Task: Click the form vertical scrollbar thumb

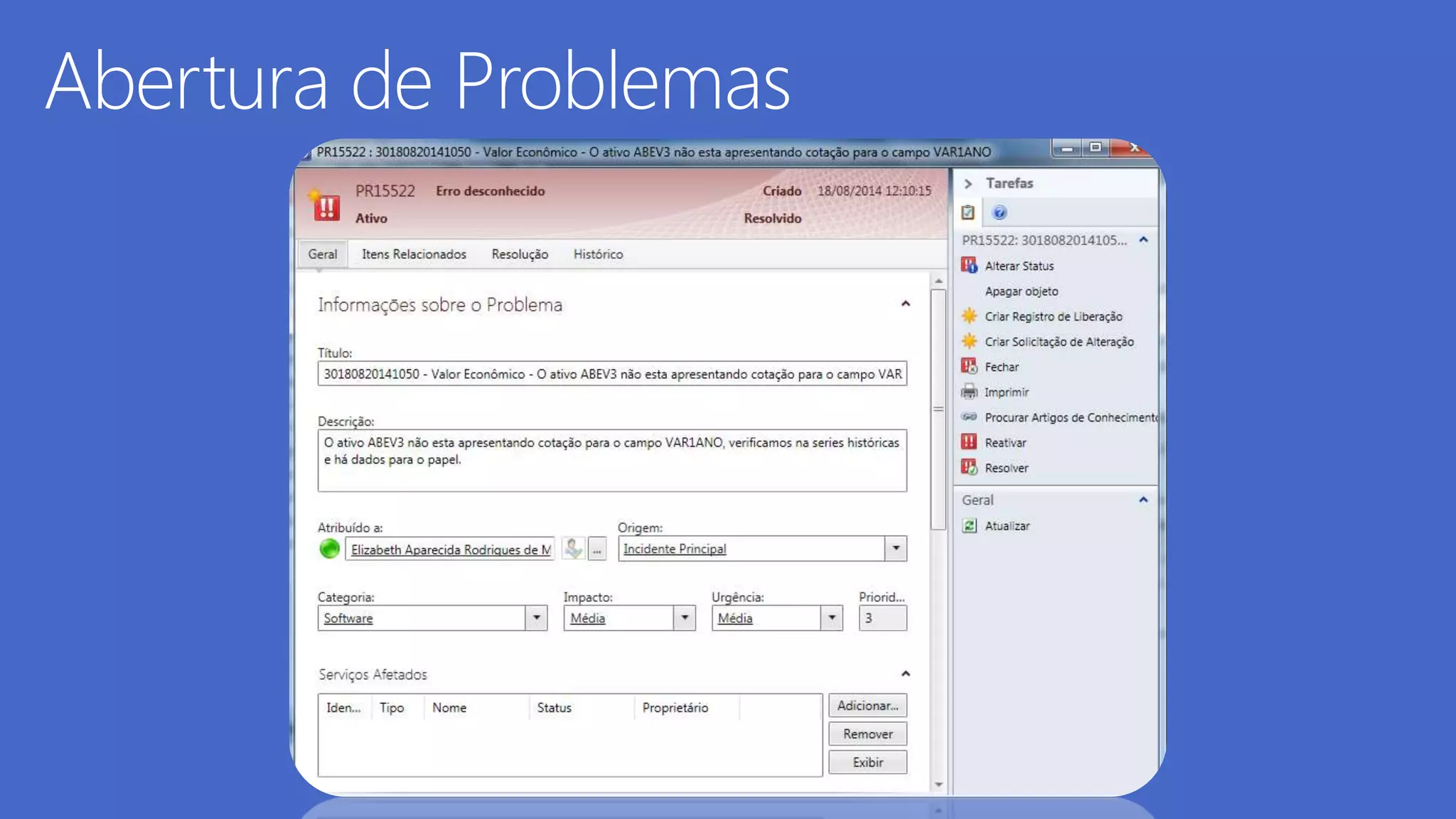Action: (938, 409)
